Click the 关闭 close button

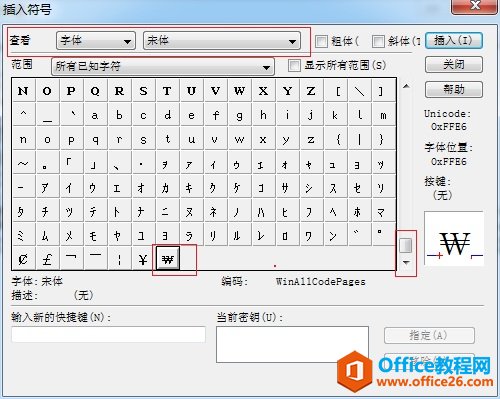pos(454,65)
